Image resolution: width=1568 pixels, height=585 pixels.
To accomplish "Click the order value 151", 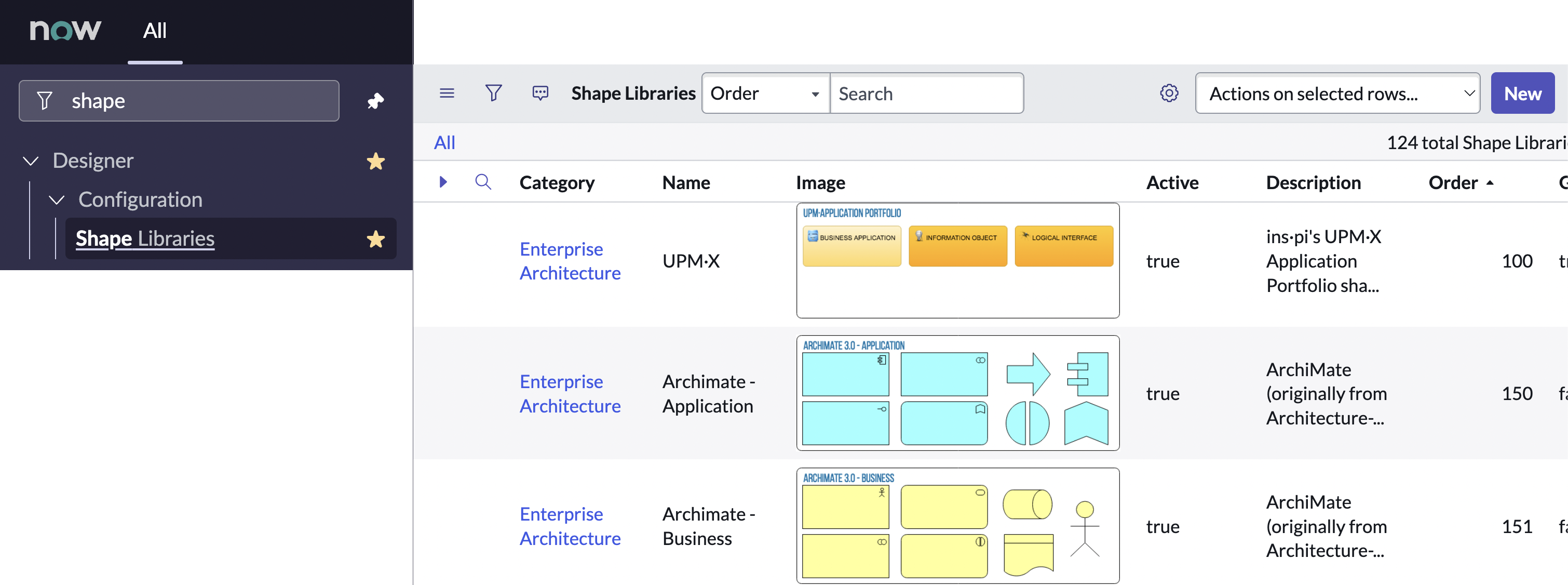I will 1517,526.
